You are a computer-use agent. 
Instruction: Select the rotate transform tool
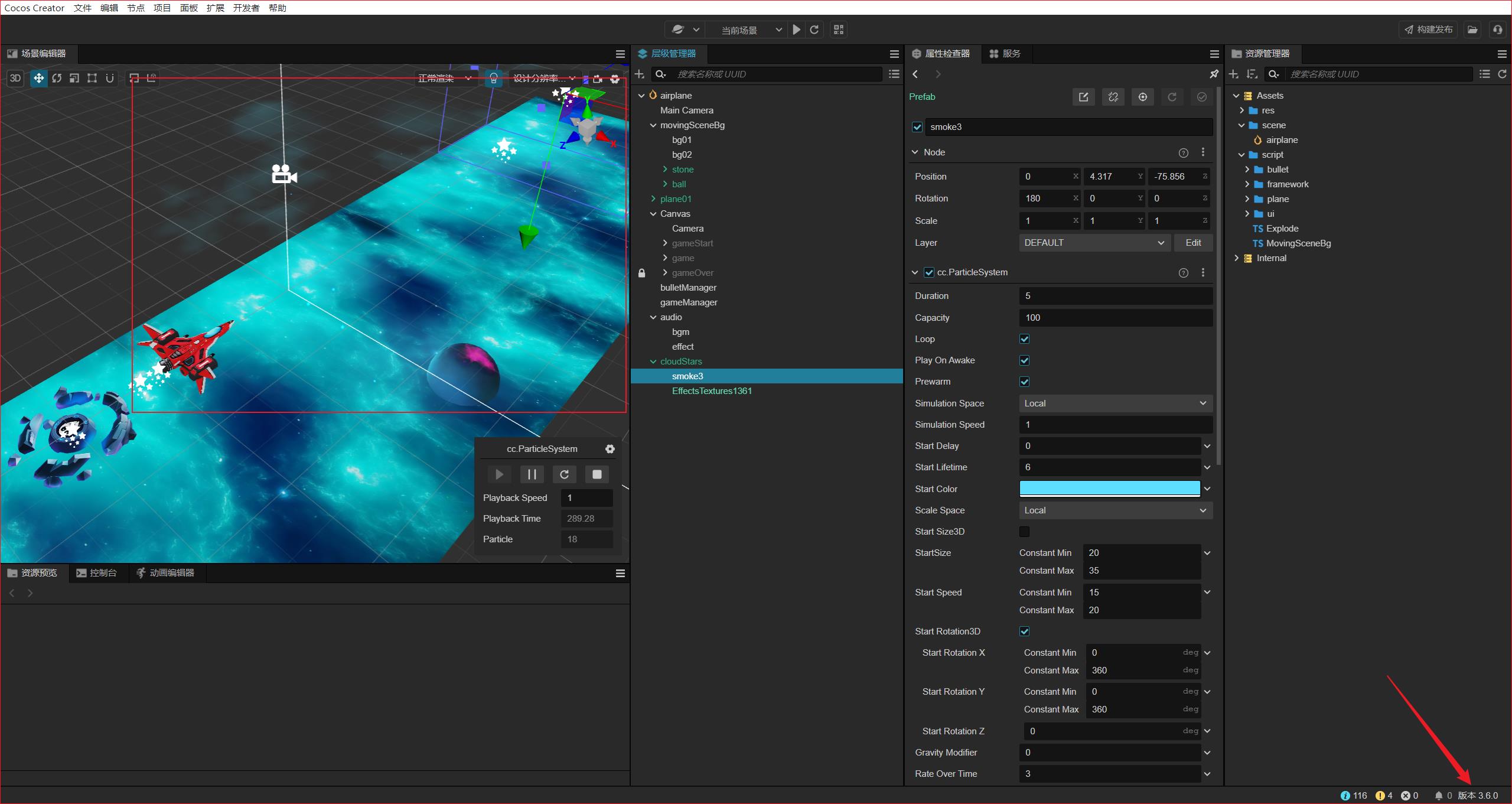click(57, 78)
